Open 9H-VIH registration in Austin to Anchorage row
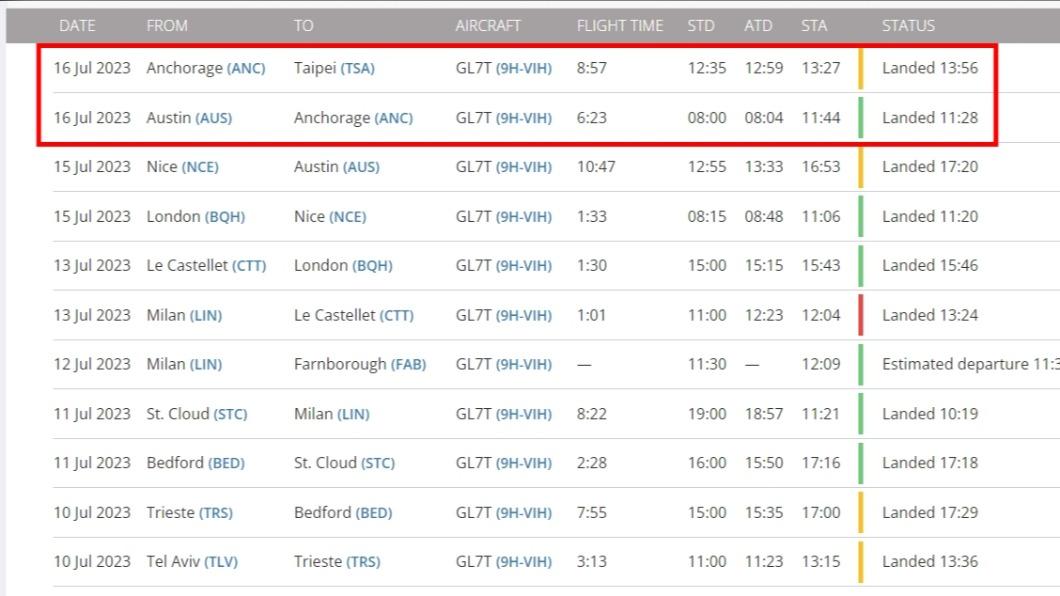 click(x=524, y=118)
